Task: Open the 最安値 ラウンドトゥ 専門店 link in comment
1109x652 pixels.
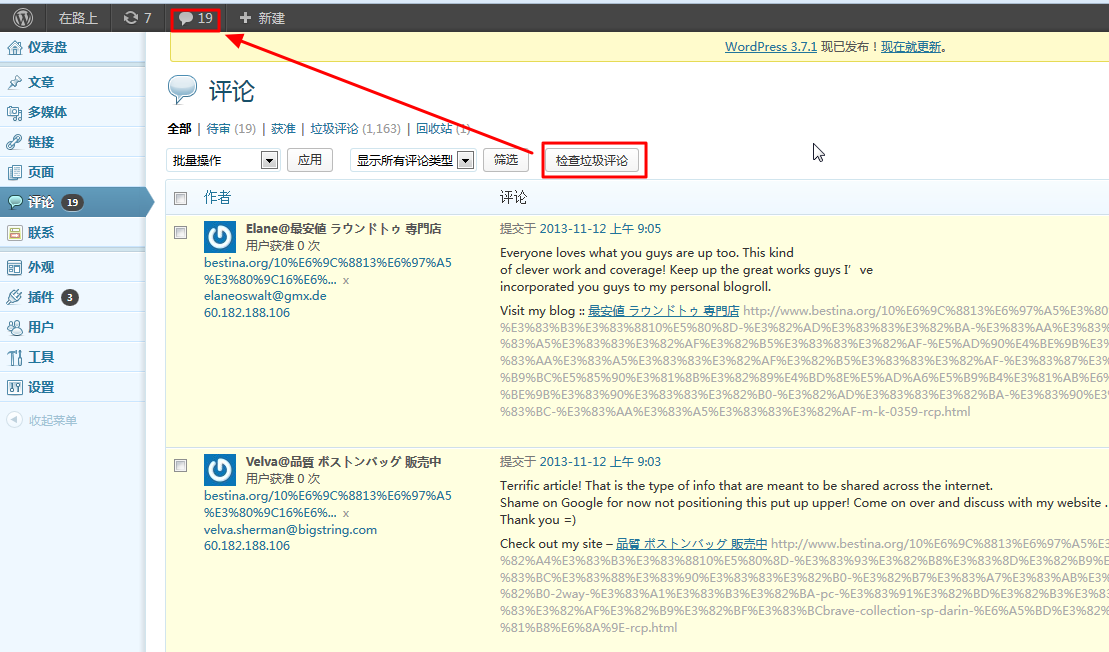Action: pyautogui.click(x=663, y=310)
